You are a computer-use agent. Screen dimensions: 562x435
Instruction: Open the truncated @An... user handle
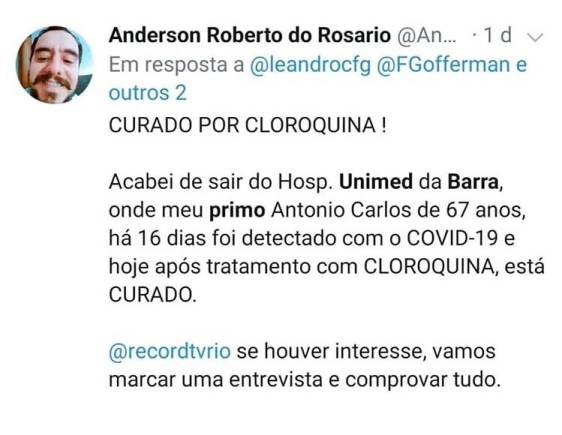(427, 35)
